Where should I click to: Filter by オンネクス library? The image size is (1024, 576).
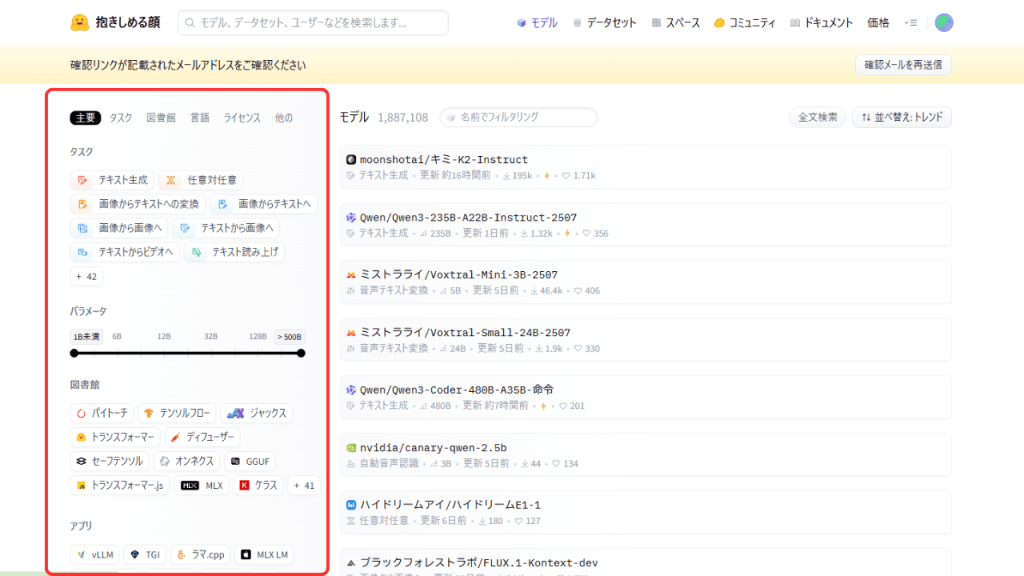click(187, 461)
